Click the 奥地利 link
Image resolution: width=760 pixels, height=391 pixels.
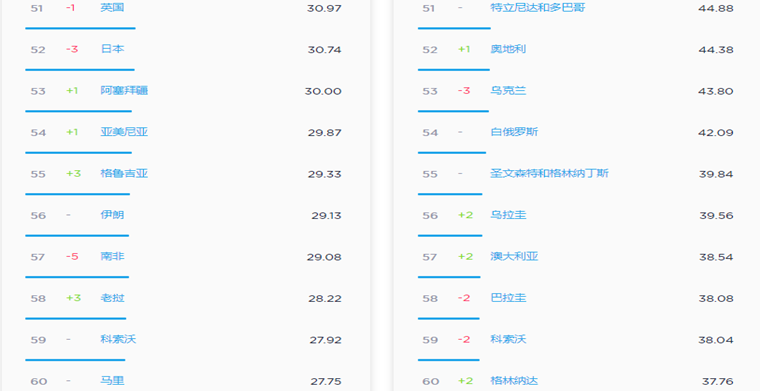tap(508, 49)
